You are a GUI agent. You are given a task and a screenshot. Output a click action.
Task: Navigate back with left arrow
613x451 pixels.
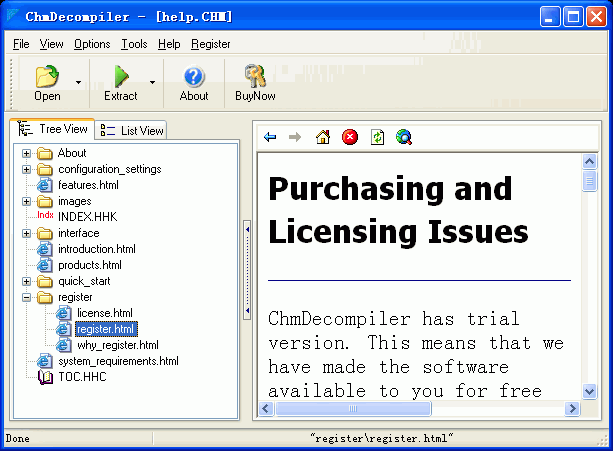pos(270,137)
